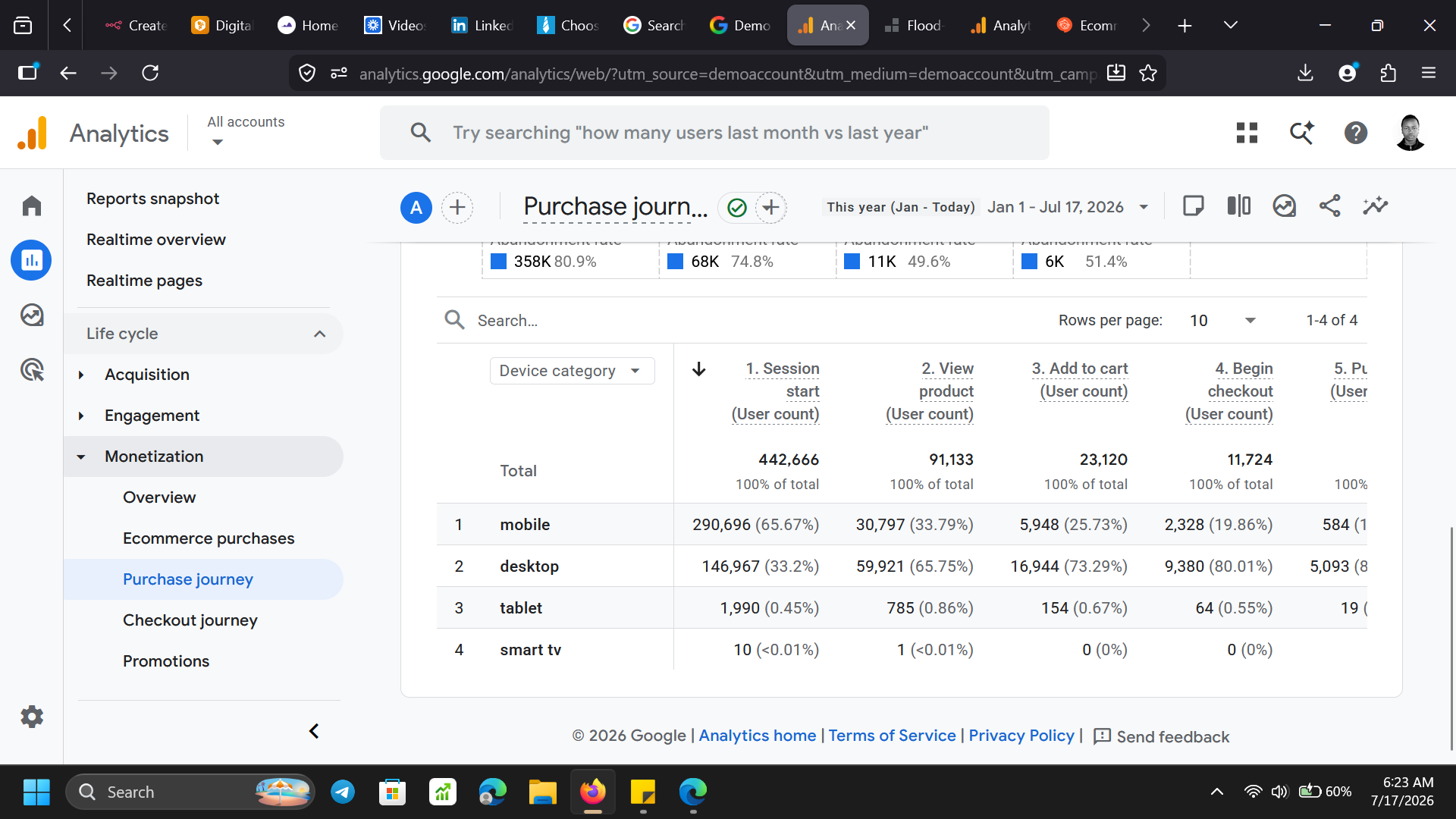Focus the Analytics search bar
The image size is (1456, 819).
[x=714, y=133]
